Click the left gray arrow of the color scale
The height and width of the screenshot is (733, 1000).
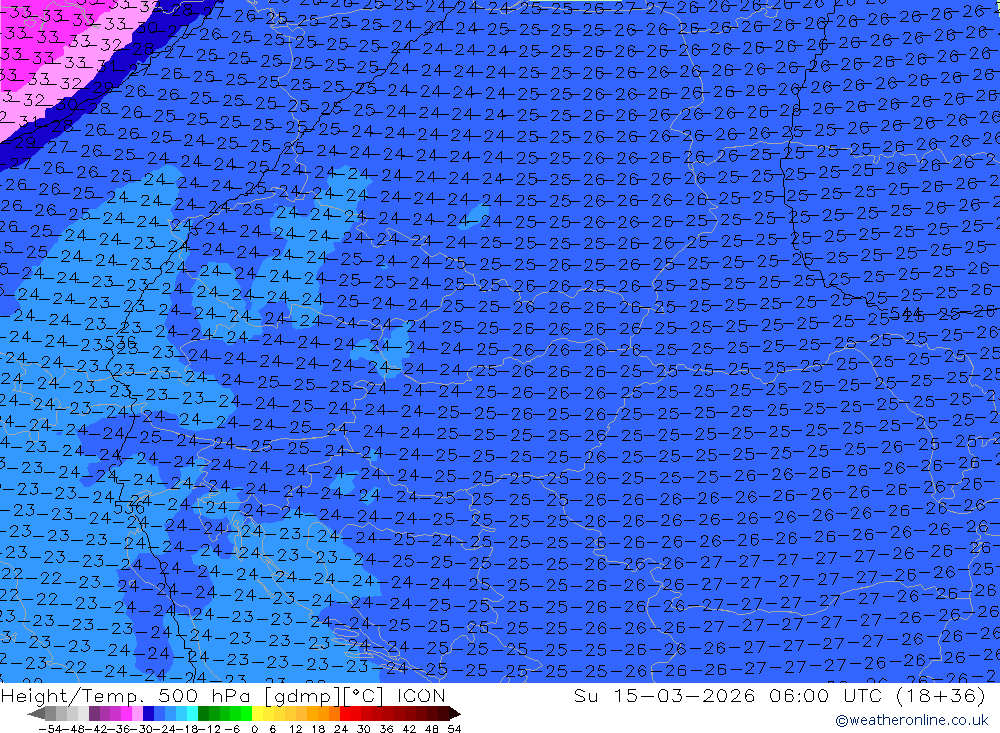(x=36, y=713)
